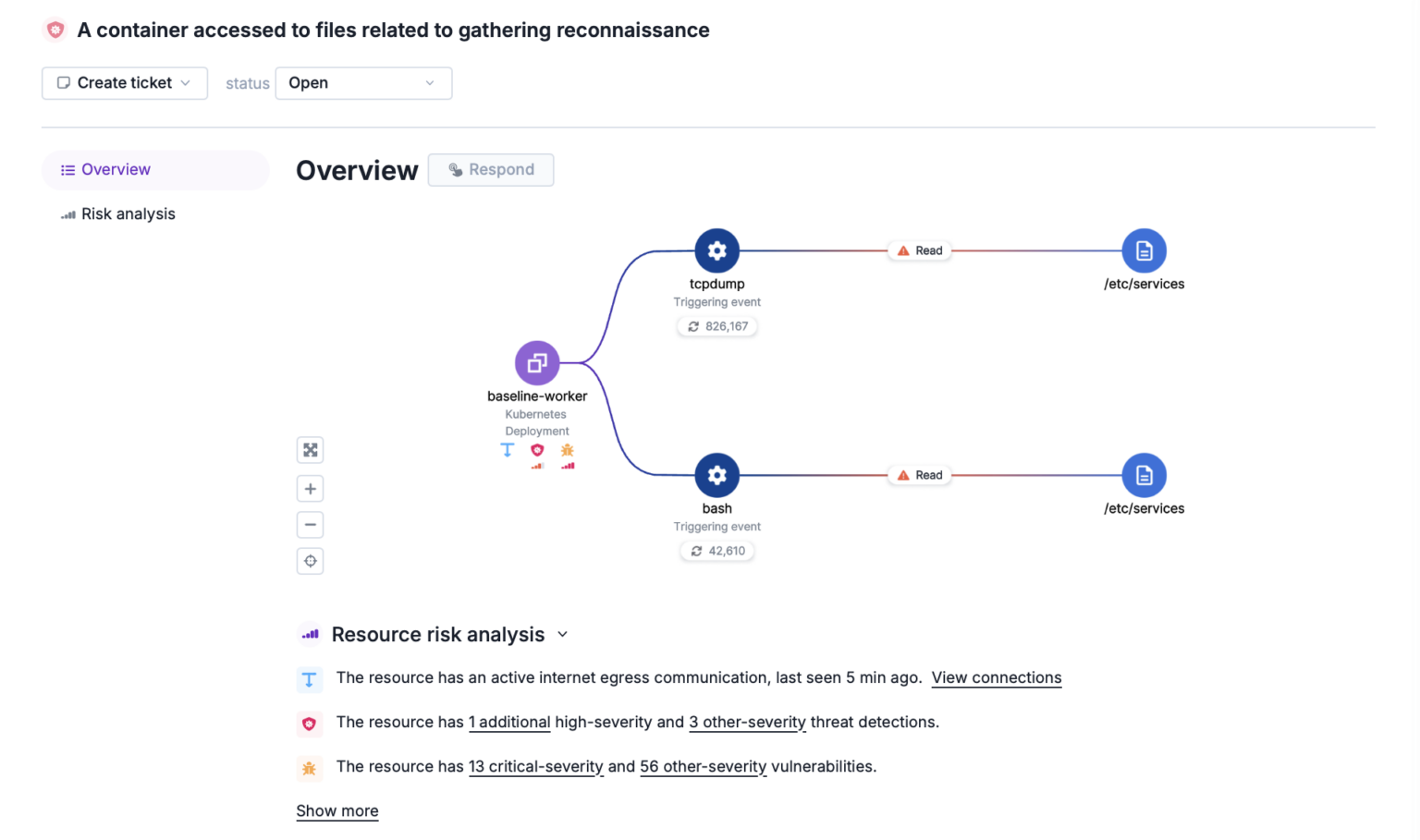Zoom in on the graph
1420x840 pixels.
(x=311, y=489)
